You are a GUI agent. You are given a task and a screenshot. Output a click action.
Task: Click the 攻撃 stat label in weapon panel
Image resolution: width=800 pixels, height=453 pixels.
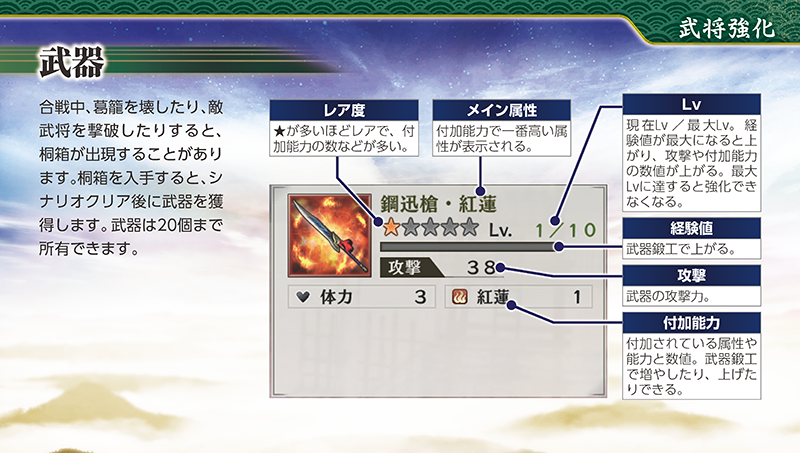tap(405, 267)
